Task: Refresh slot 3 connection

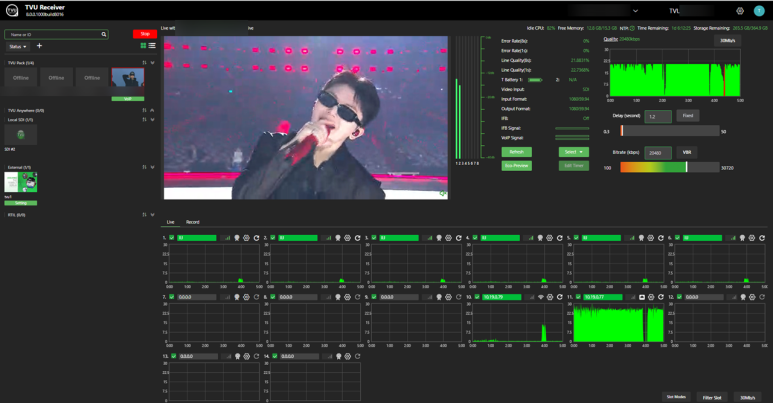Action: [x=458, y=238]
